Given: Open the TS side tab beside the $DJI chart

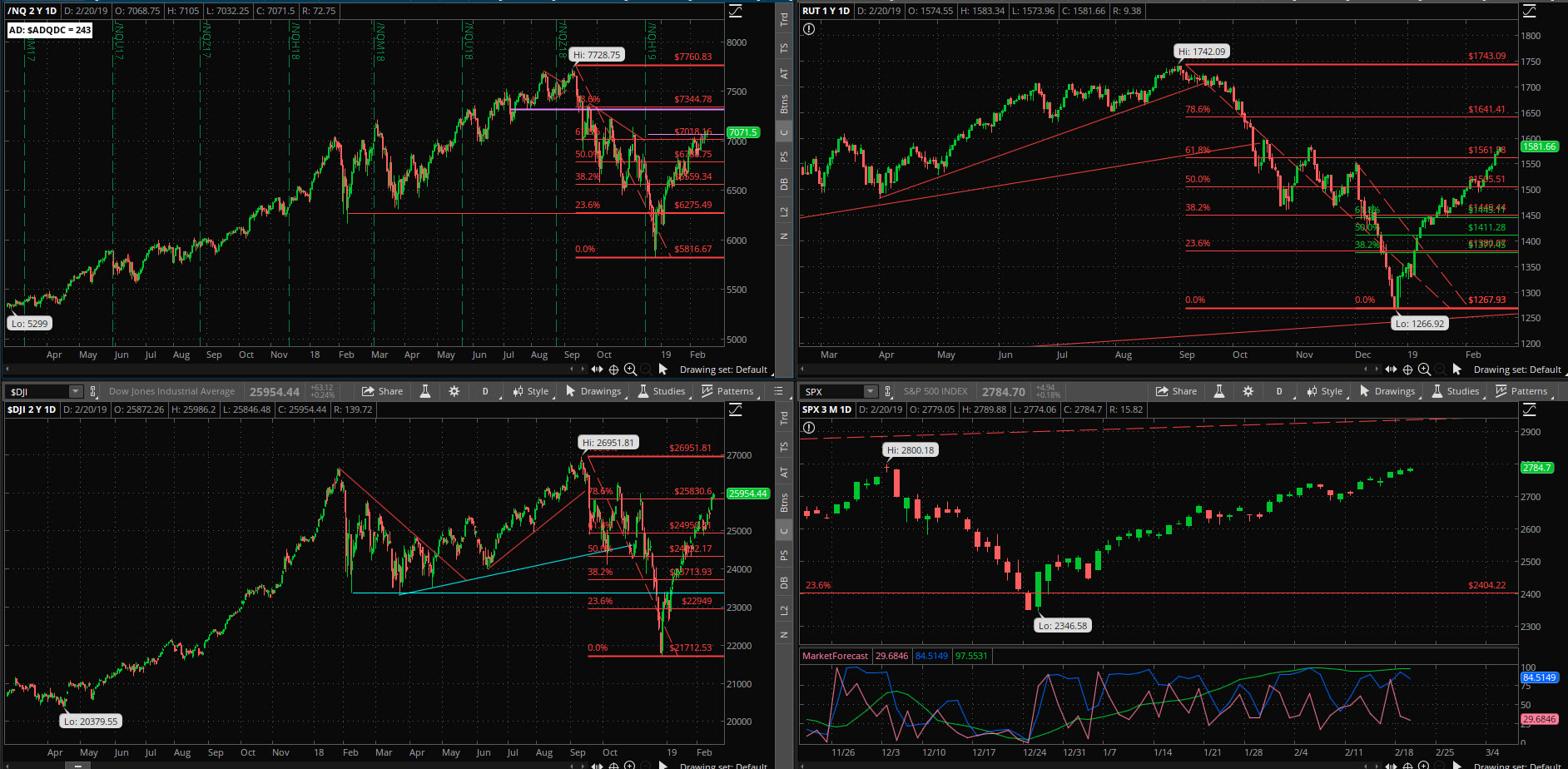Looking at the screenshot, I should pyautogui.click(x=784, y=447).
